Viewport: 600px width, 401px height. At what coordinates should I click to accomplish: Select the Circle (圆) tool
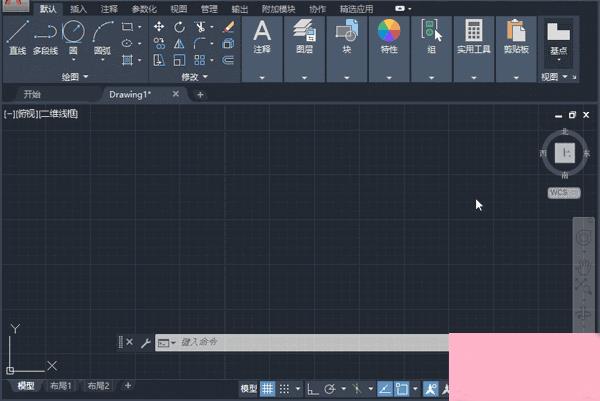73,33
